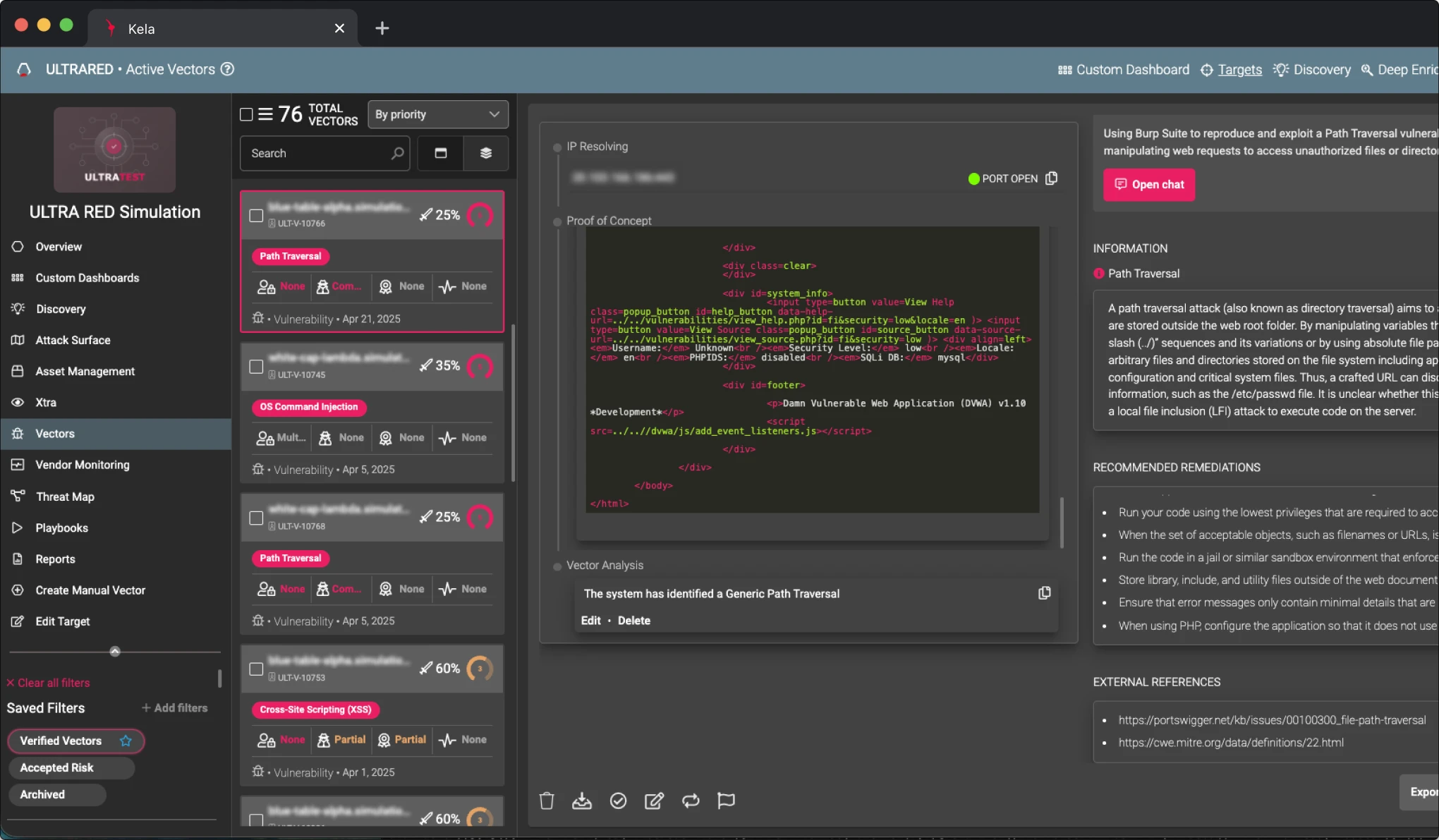Click Delete under Vector Analysis
The width and height of the screenshot is (1439, 840).
(634, 621)
